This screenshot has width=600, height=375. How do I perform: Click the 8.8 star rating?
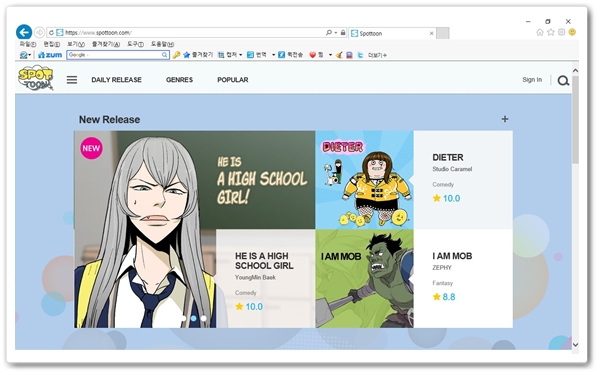(x=444, y=297)
